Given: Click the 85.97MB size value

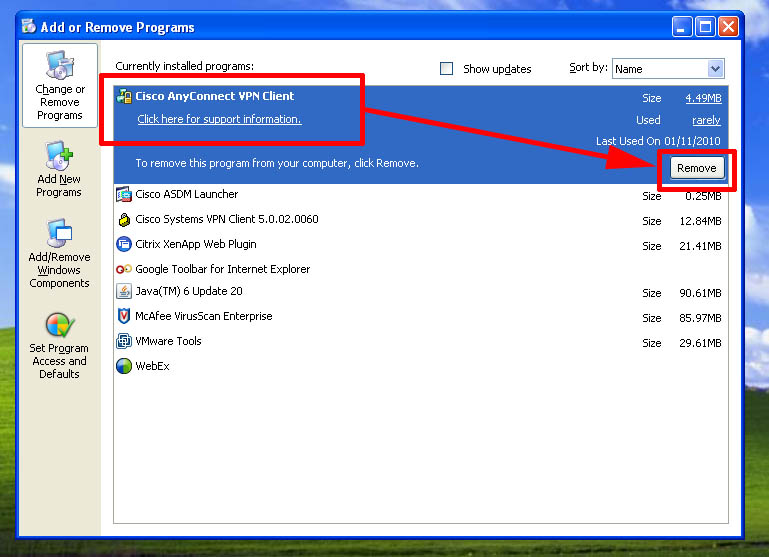Looking at the screenshot, I should click(x=700, y=318).
